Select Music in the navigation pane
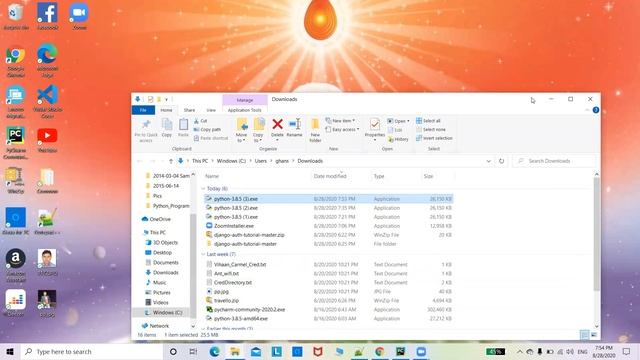 (159, 282)
